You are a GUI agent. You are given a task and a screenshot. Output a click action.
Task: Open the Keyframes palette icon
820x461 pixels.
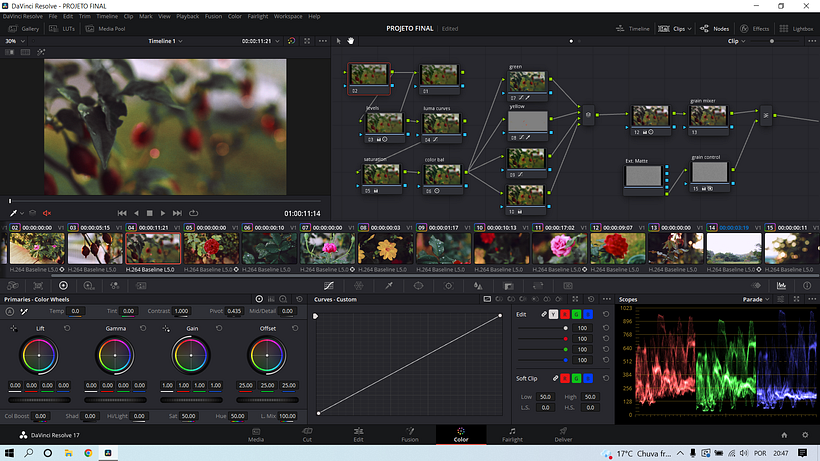point(756,286)
